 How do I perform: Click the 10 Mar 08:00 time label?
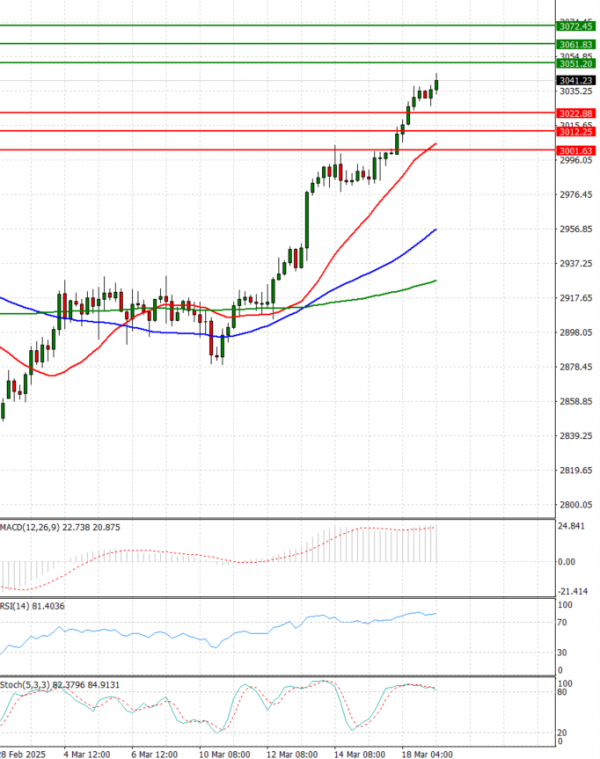click(x=226, y=752)
